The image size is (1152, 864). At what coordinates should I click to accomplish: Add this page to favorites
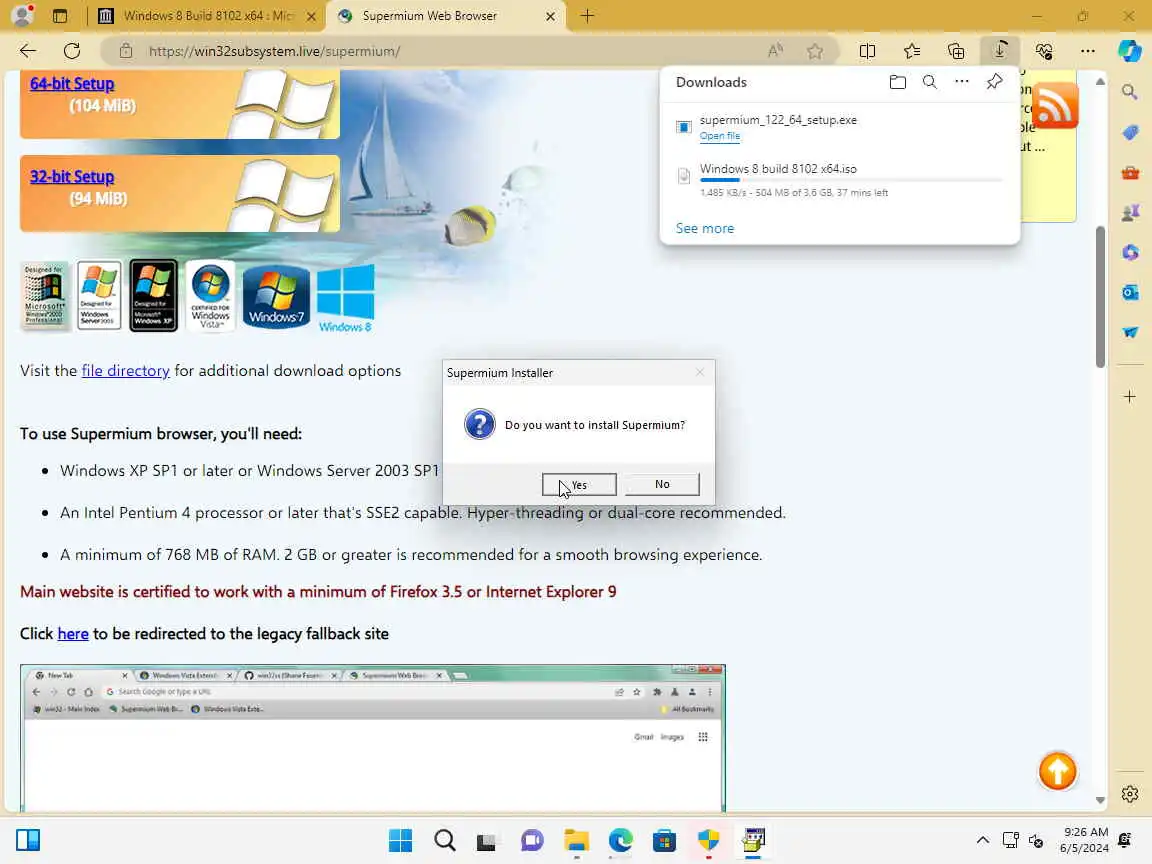pos(815,51)
